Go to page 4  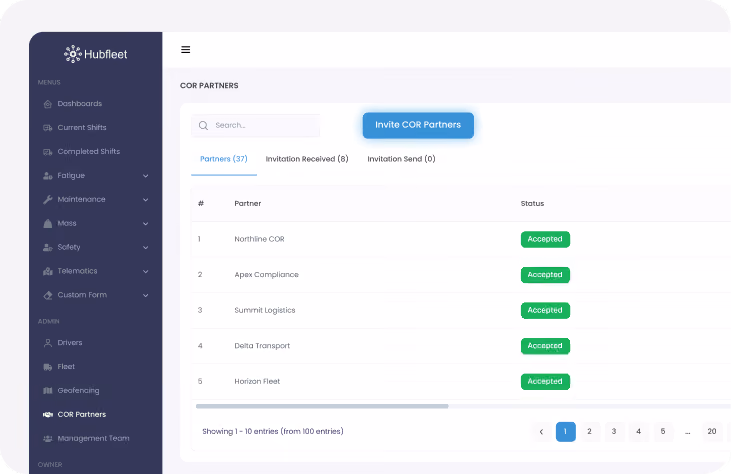pos(639,432)
